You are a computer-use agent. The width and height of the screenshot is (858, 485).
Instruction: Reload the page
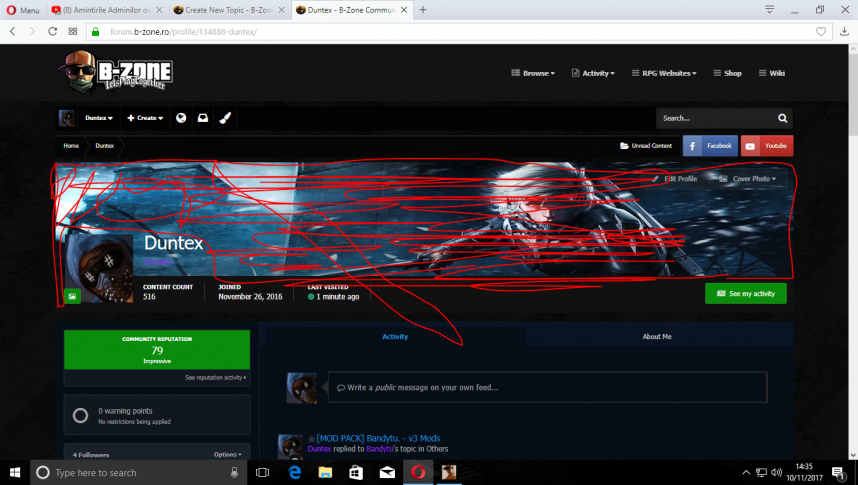point(53,32)
